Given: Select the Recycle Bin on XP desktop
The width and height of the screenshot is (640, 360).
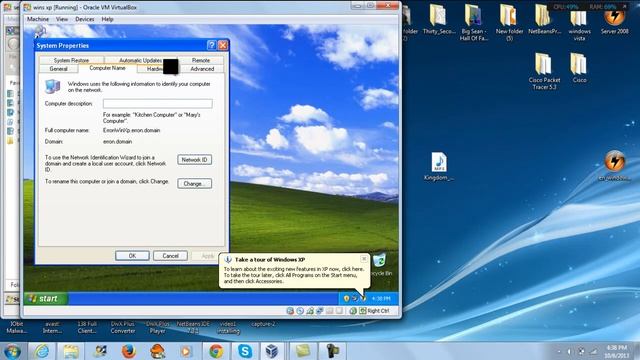Looking at the screenshot, I should [x=380, y=264].
